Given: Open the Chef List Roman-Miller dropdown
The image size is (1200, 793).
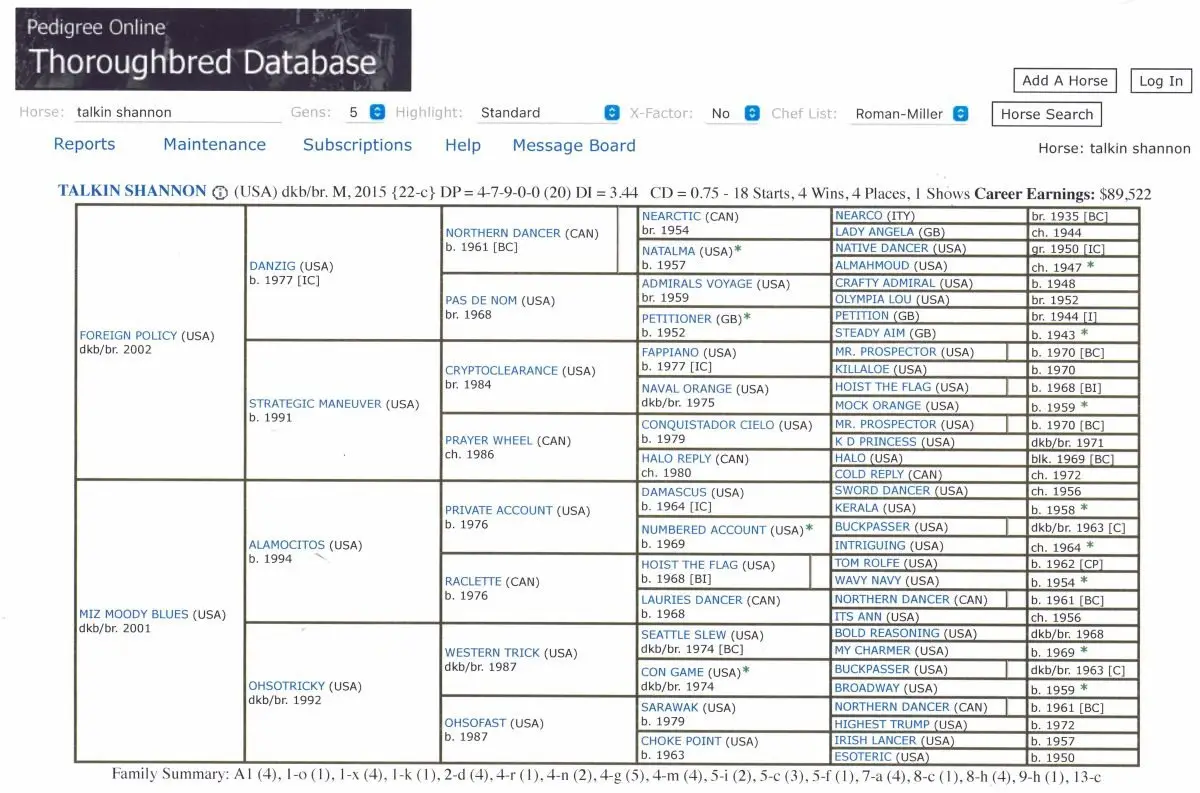Looking at the screenshot, I should 961,113.
